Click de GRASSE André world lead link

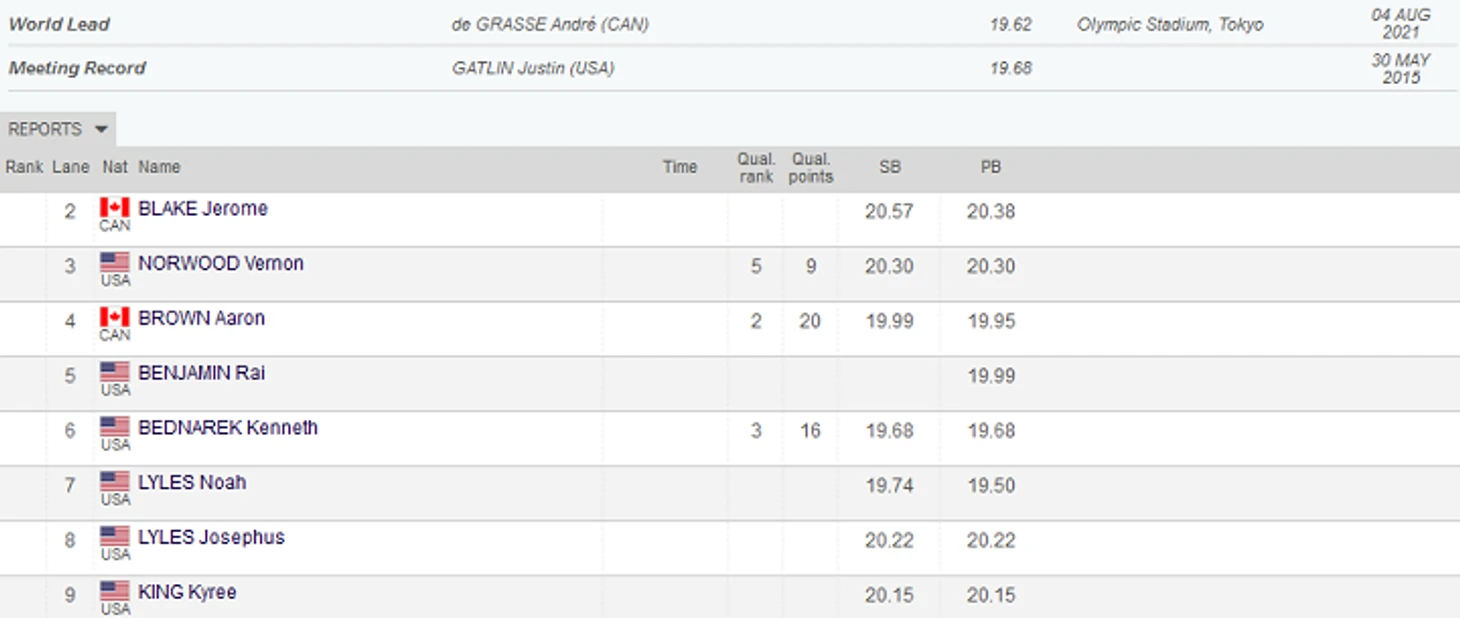(x=550, y=24)
